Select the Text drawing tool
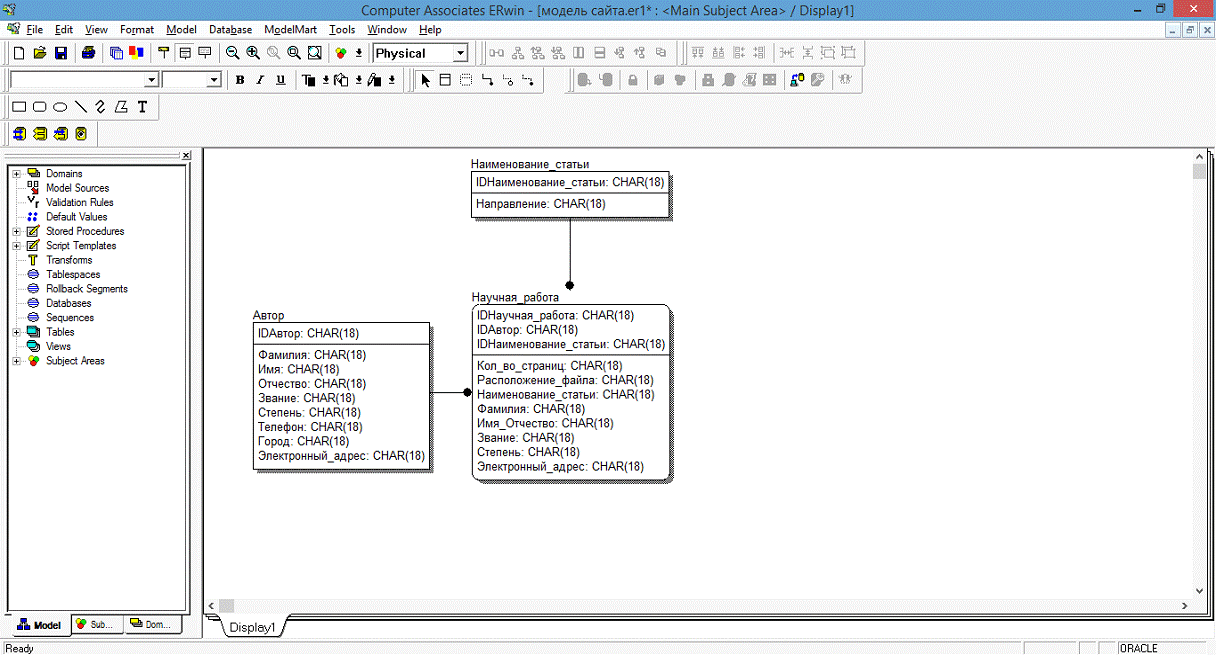Screen dimensions: 1216x655 pyautogui.click(x=142, y=107)
